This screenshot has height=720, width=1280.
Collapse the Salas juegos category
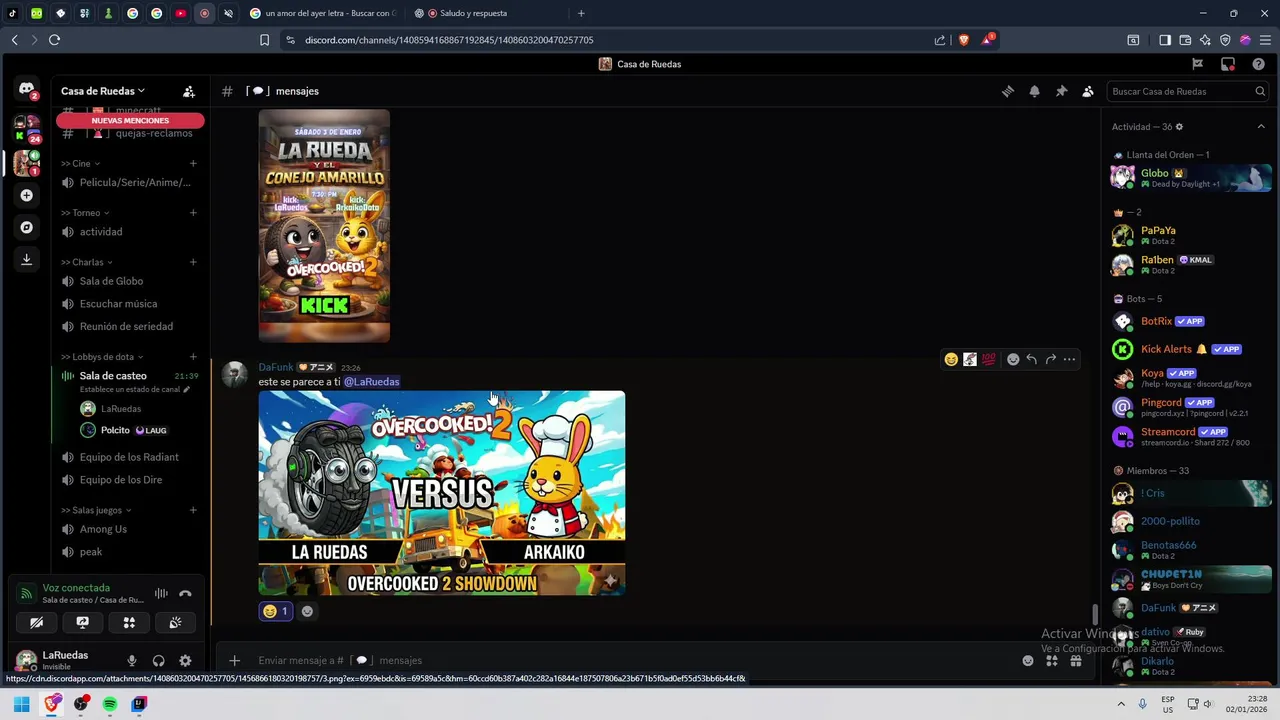(x=96, y=510)
